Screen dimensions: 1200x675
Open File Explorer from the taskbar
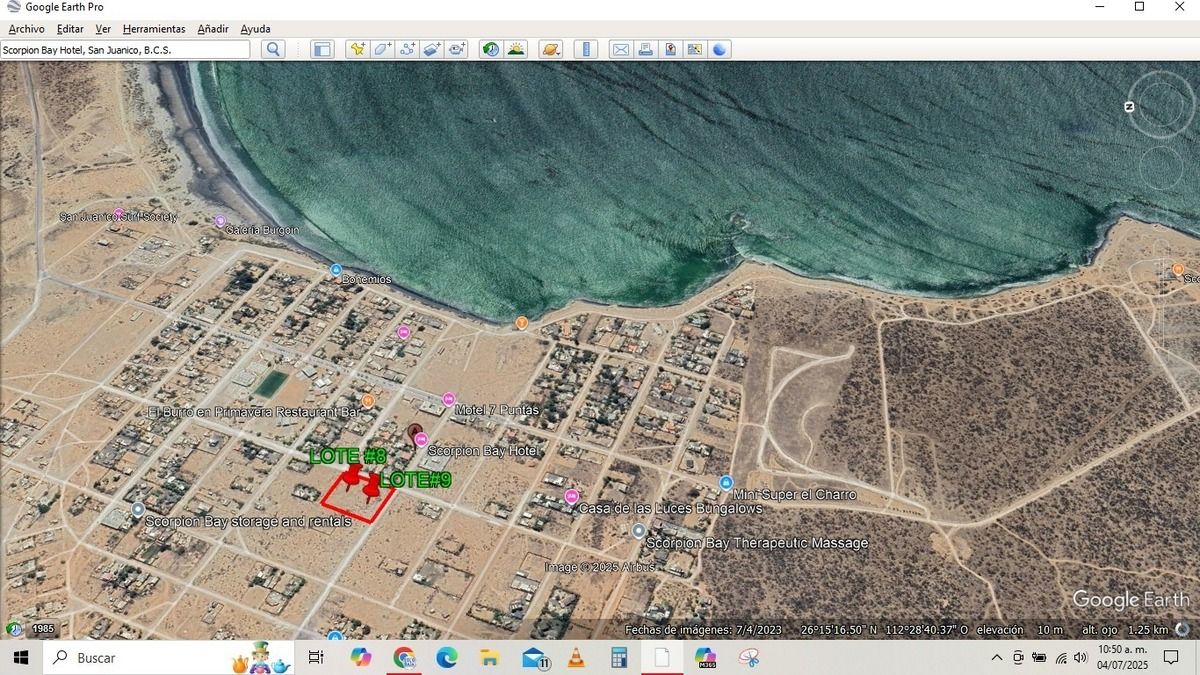click(490, 657)
